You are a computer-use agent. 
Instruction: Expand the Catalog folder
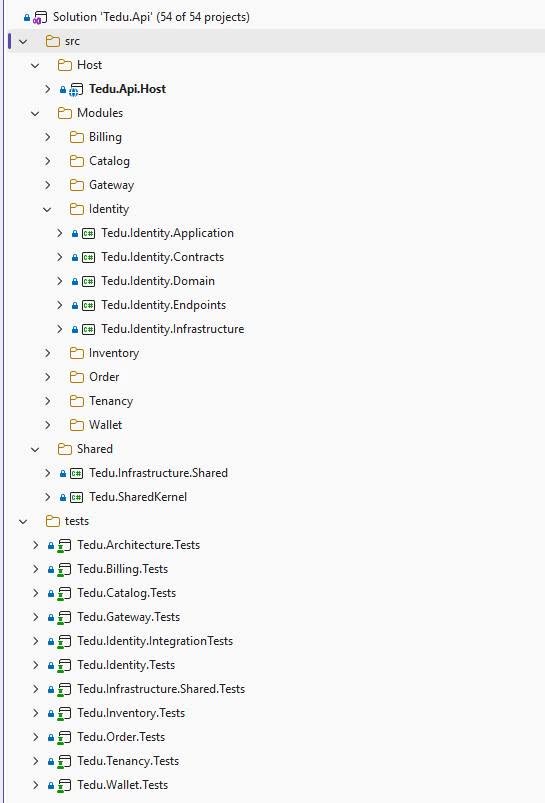coord(47,161)
